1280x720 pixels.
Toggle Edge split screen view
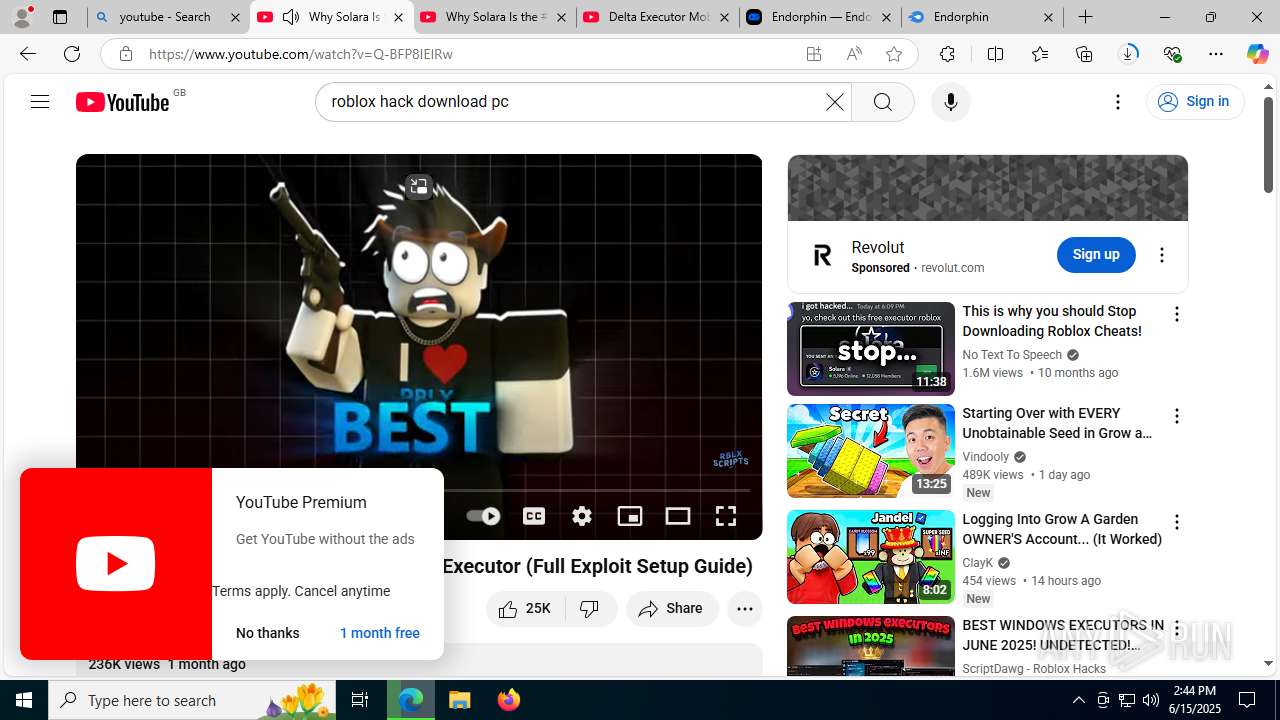point(995,54)
